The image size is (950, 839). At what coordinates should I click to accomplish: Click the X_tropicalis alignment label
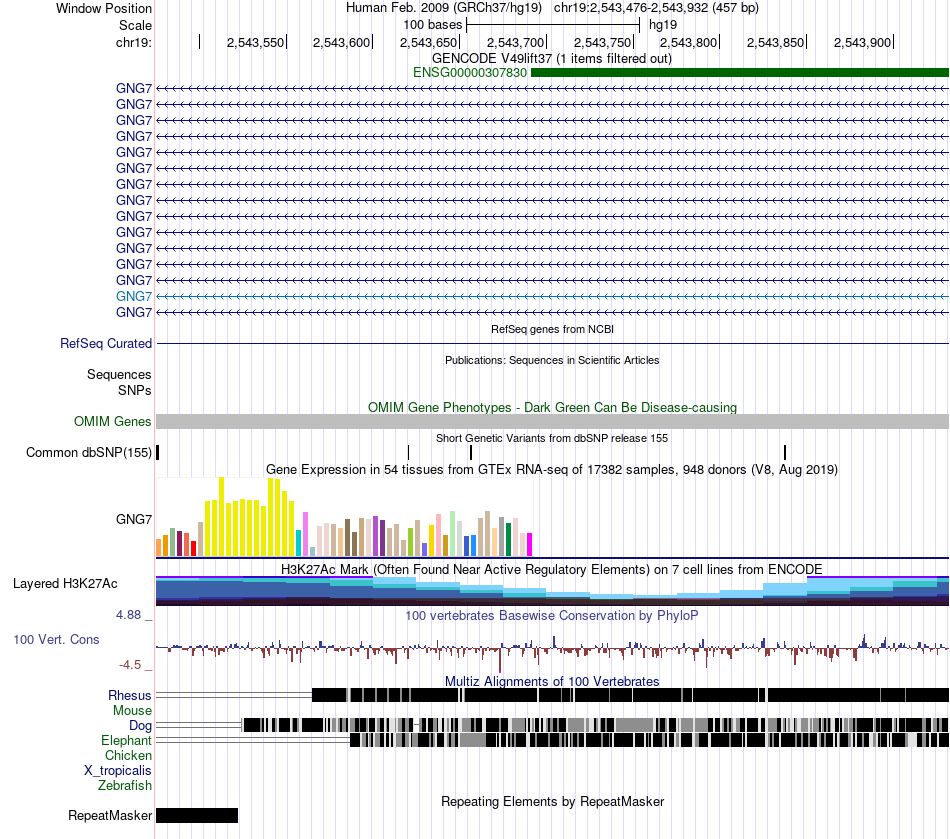[118, 771]
